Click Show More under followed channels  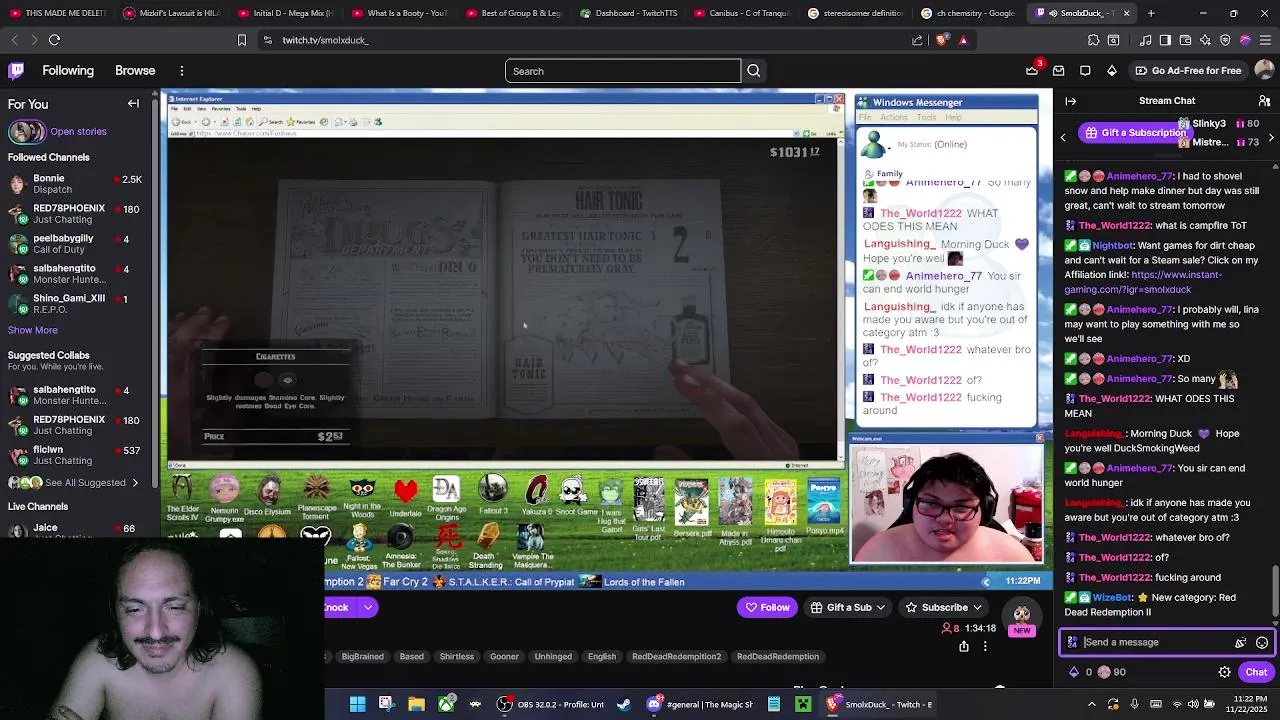(33, 330)
